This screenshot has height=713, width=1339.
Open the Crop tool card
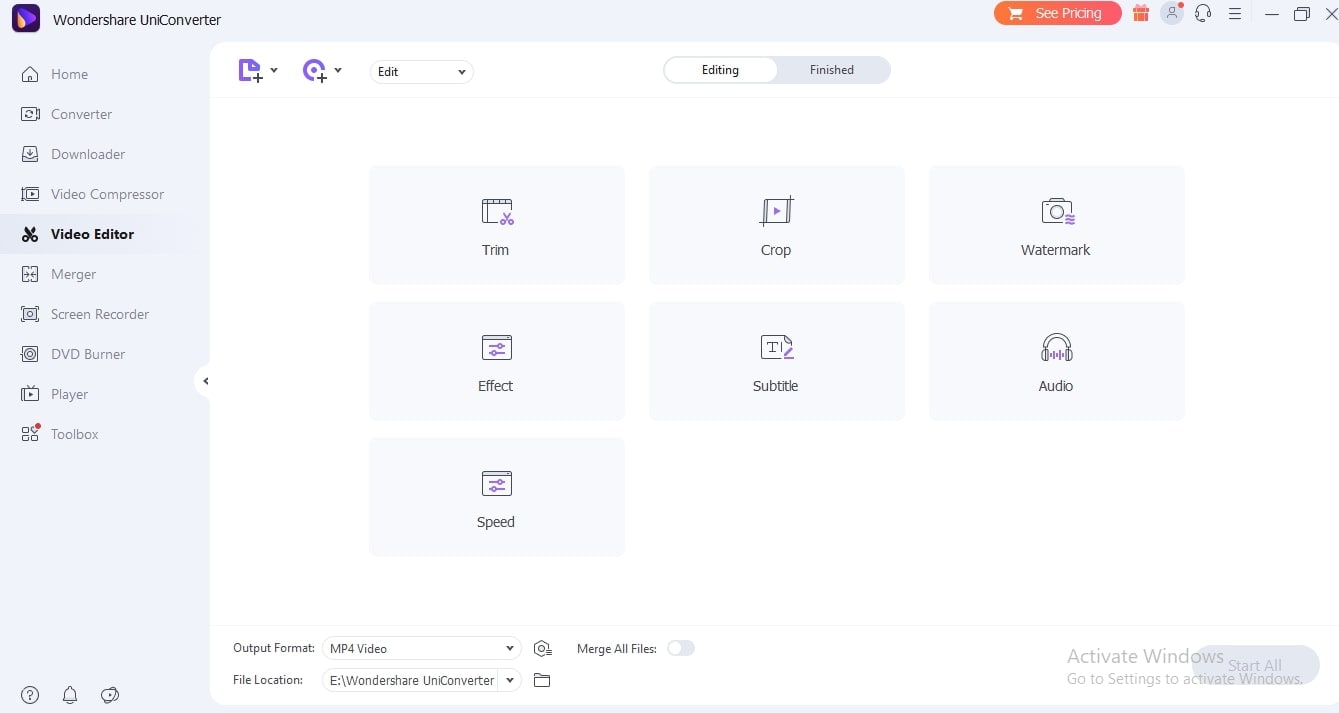point(777,225)
